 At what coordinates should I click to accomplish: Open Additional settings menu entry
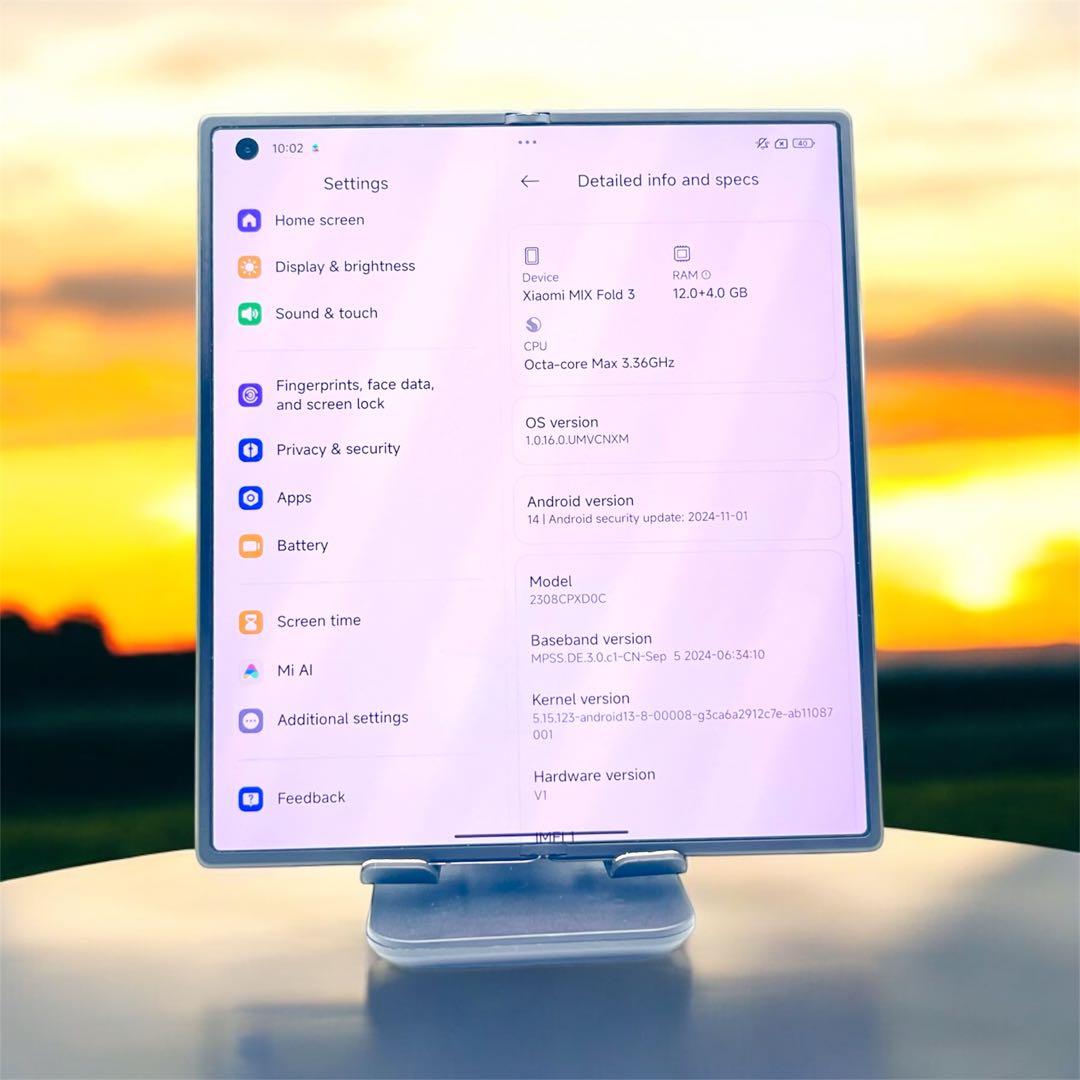(x=342, y=719)
